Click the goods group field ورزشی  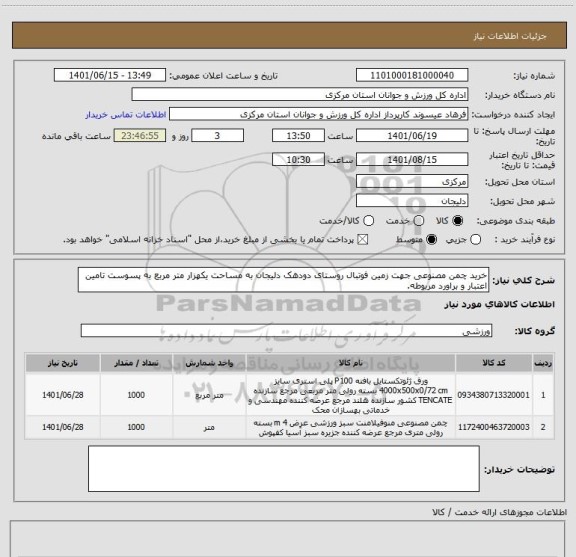coord(286,331)
